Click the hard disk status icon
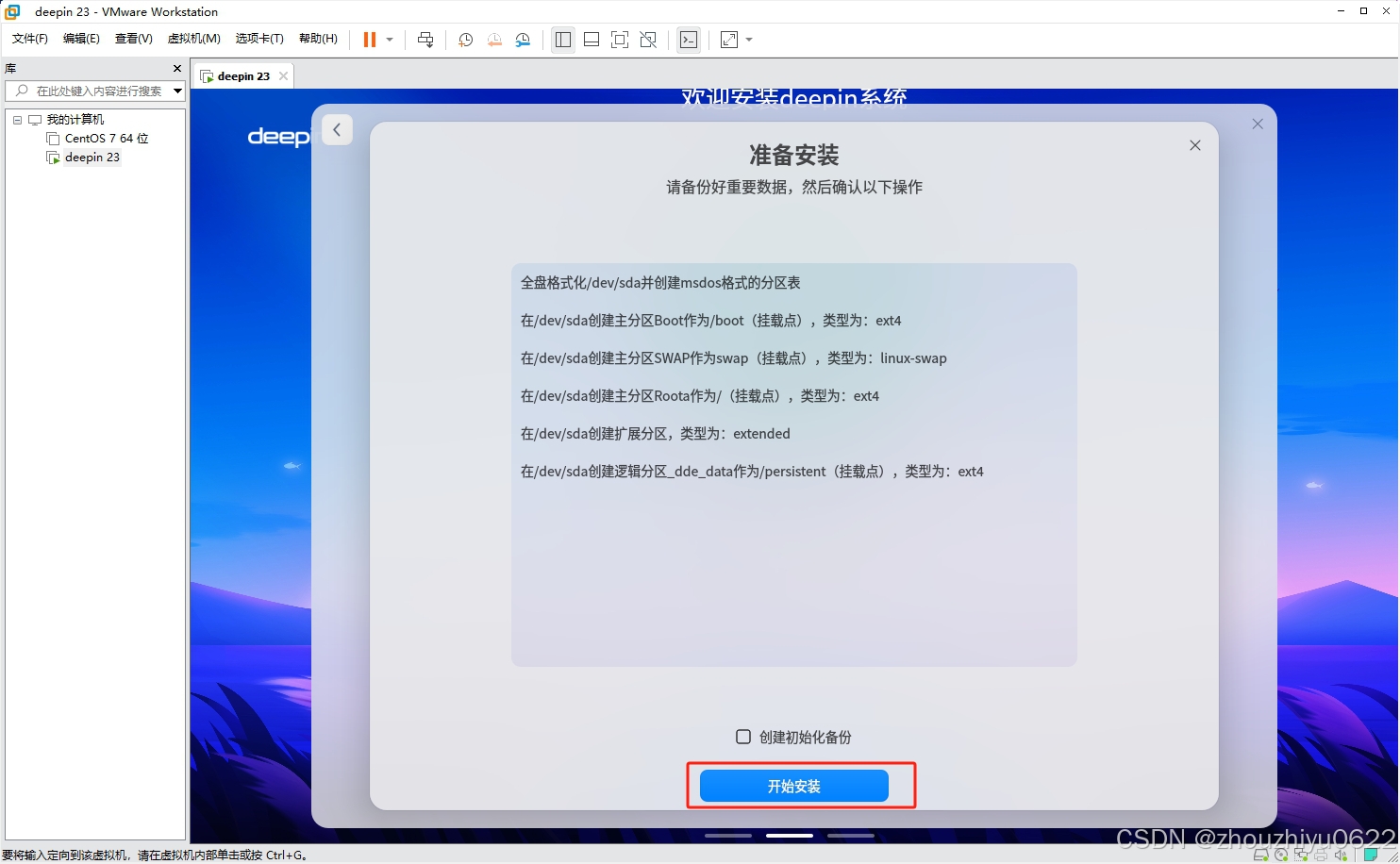 [1260, 855]
